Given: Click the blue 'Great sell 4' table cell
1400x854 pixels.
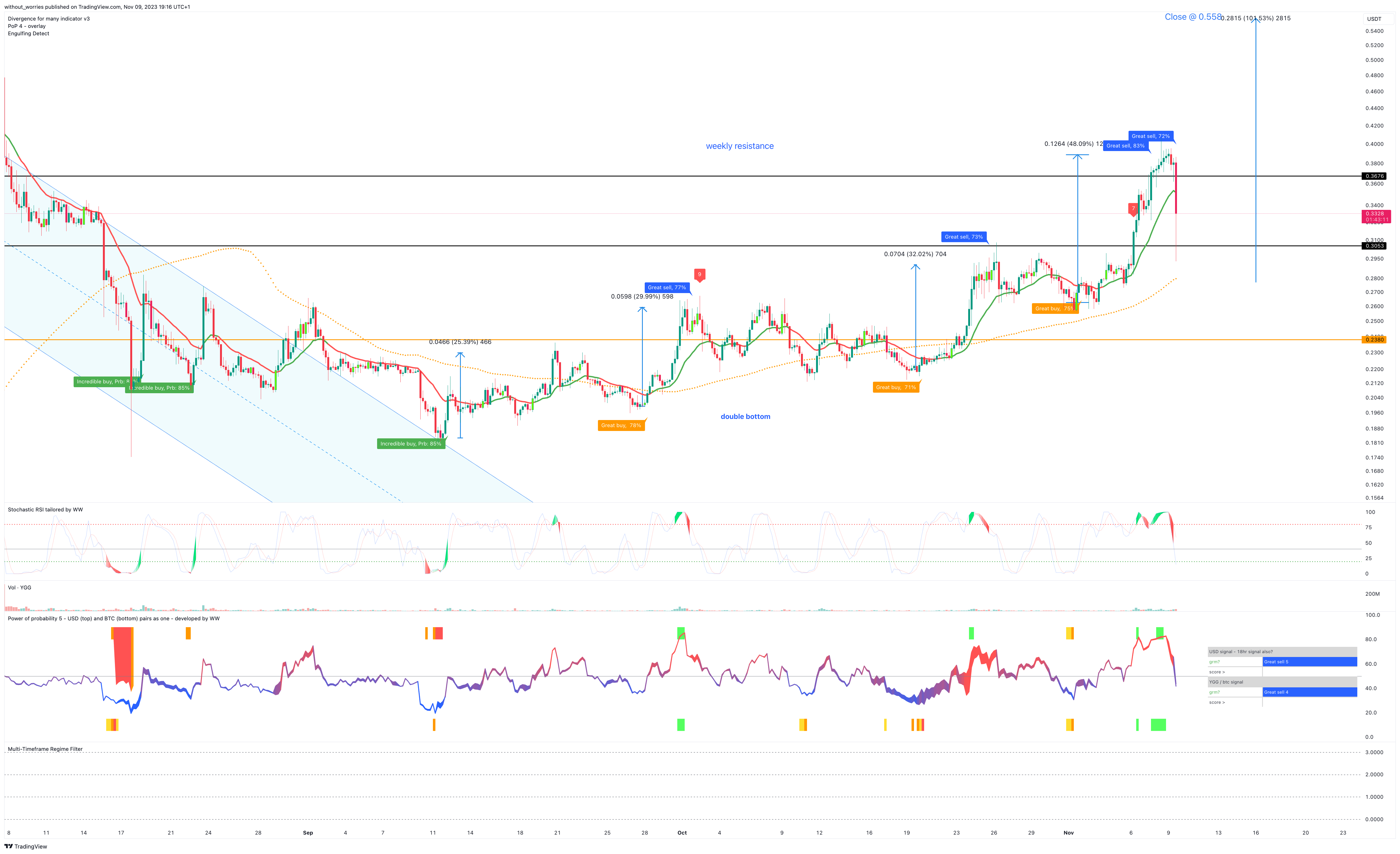Looking at the screenshot, I should pos(1310,692).
